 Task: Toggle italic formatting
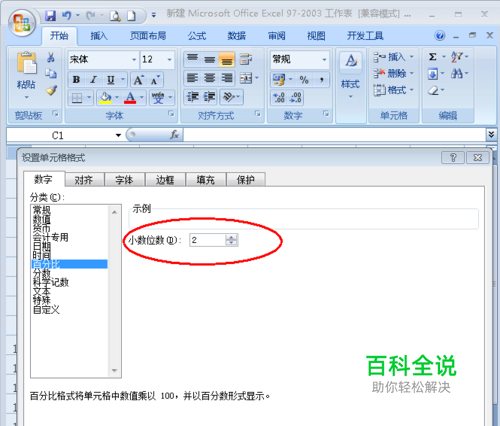pos(93,80)
